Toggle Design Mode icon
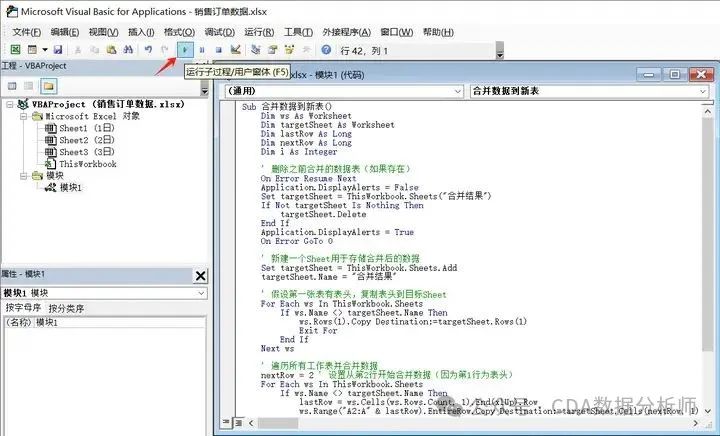 pos(236,50)
